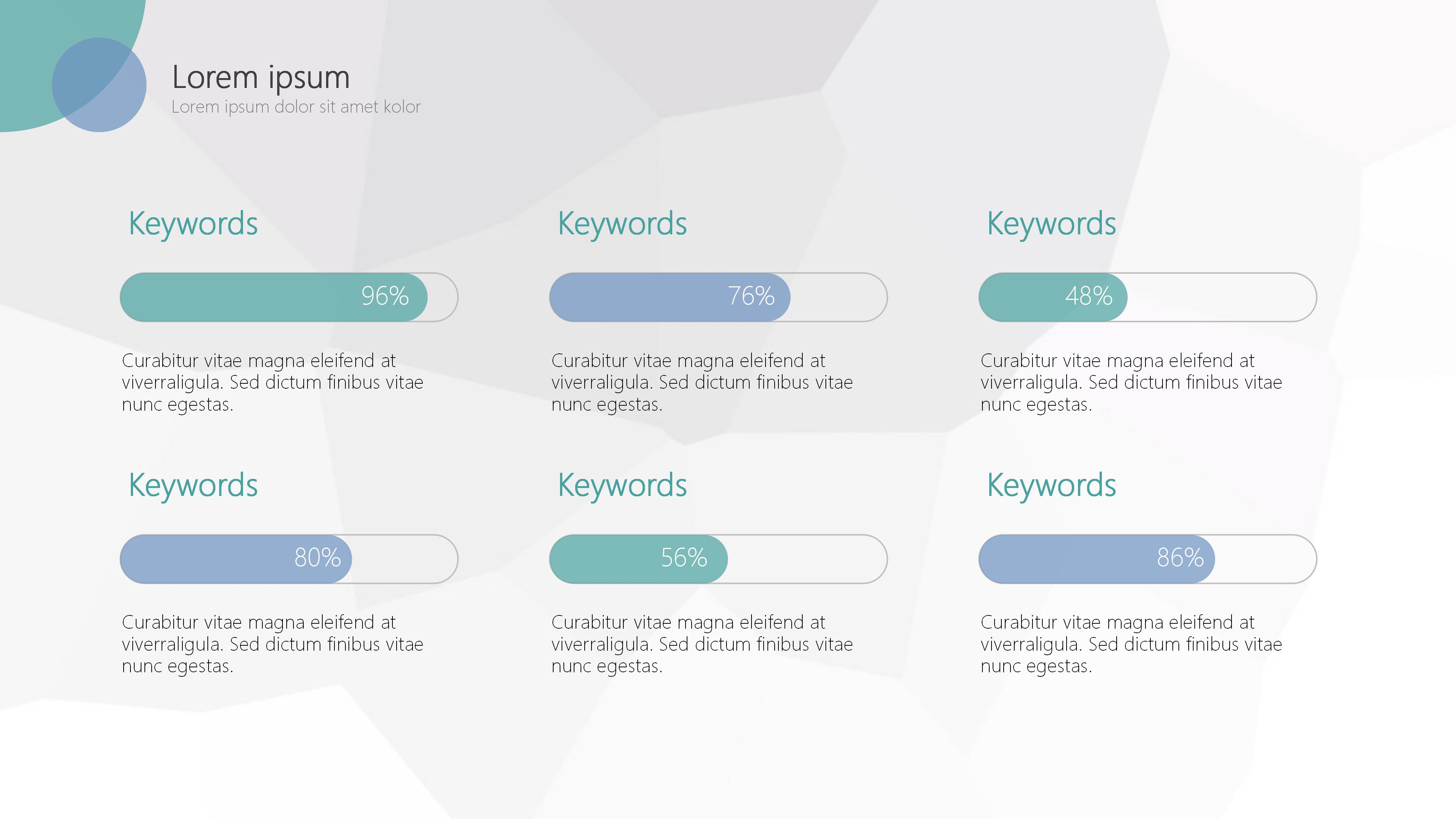Click the Keywords heading above the 56% bar

pyautogui.click(x=622, y=485)
